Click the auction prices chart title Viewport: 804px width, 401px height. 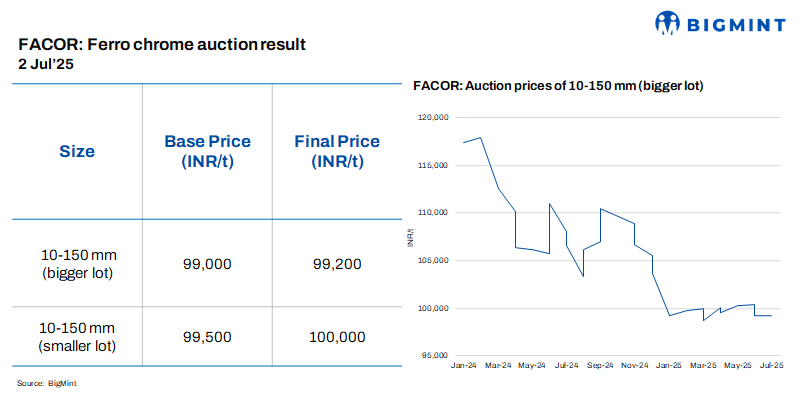coord(559,86)
